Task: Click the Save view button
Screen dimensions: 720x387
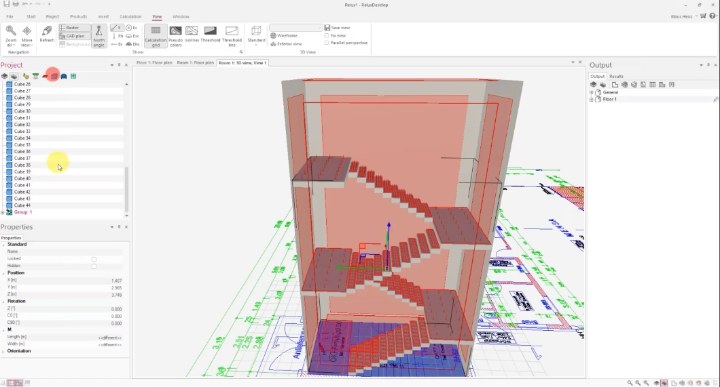Action: 337,28
